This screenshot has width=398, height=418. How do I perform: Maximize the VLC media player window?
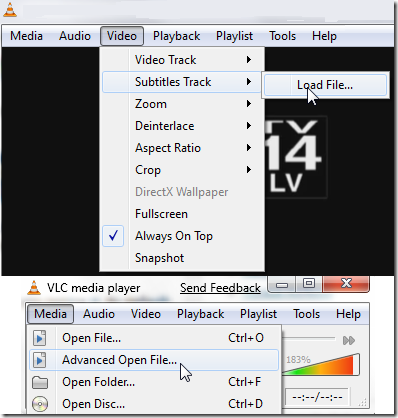pyautogui.click(x=309, y=284)
